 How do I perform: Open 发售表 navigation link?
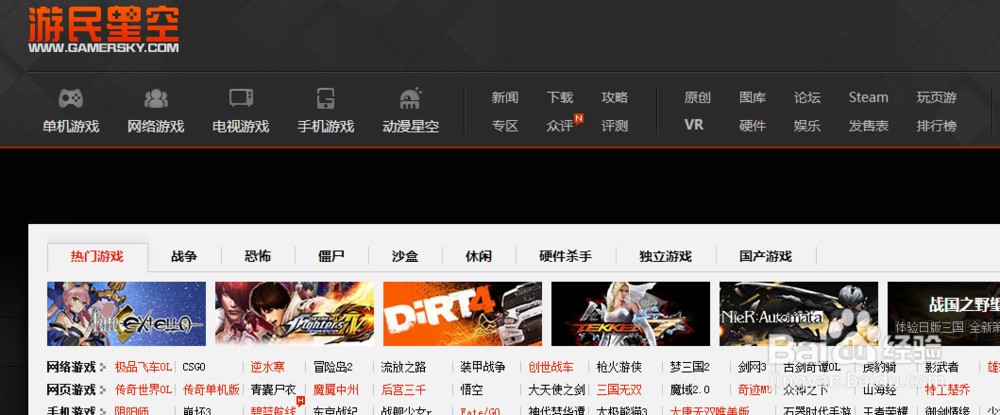[x=869, y=126]
